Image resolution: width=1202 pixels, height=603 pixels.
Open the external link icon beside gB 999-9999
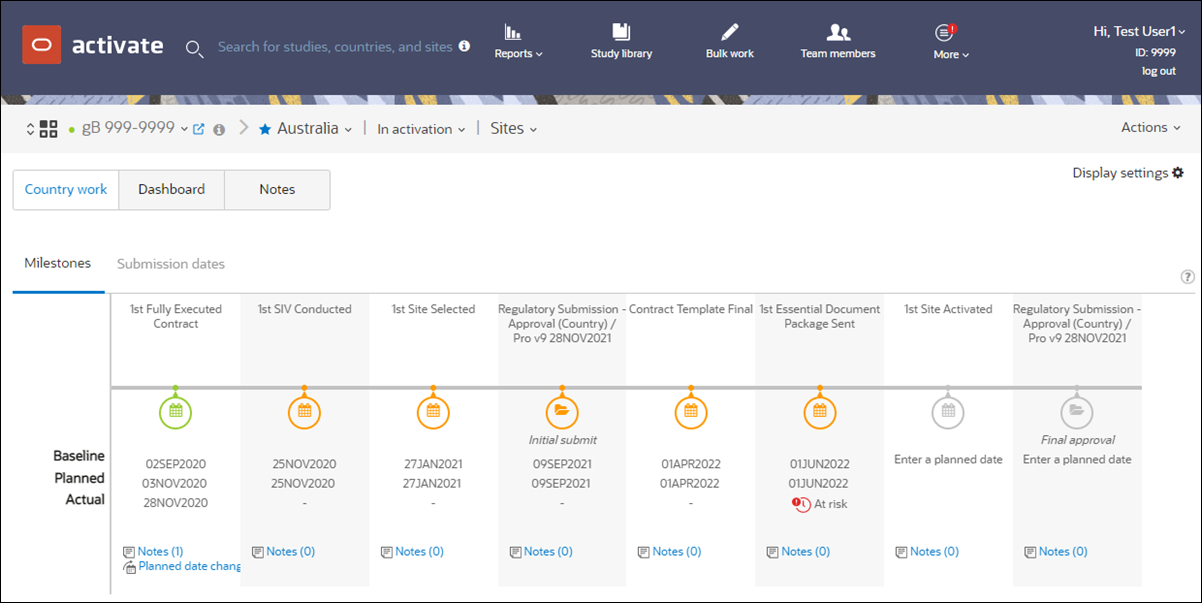198,129
